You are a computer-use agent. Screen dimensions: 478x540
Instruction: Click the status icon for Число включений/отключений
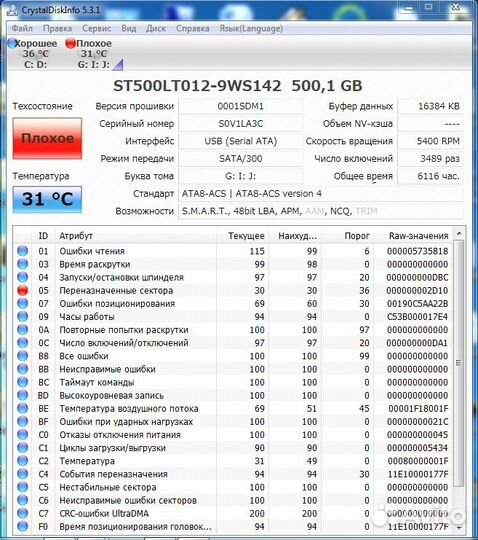point(23,342)
